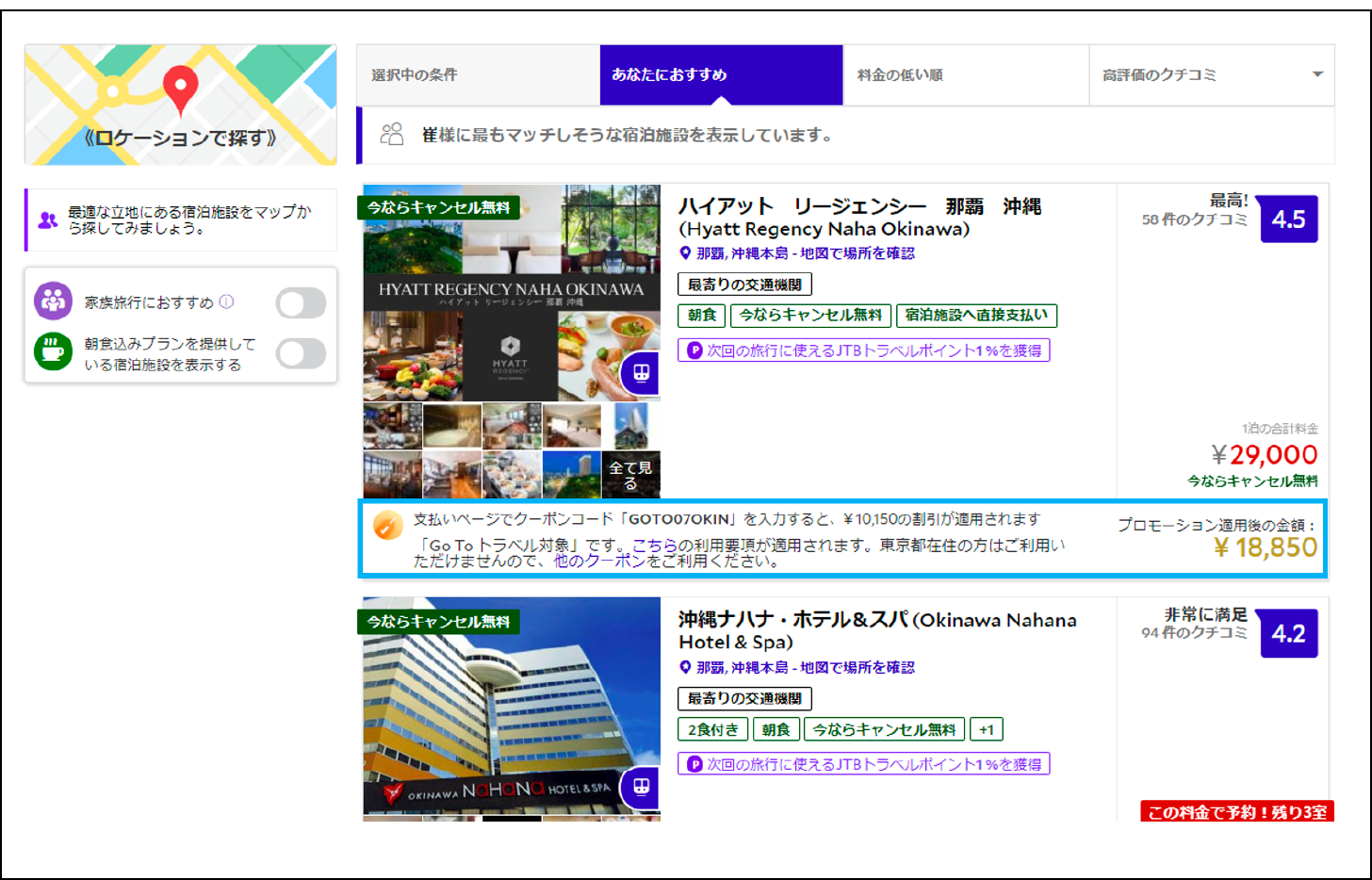Select the 選択中の条件 tab
Image resolution: width=1372 pixels, height=880 pixels.
[x=478, y=75]
